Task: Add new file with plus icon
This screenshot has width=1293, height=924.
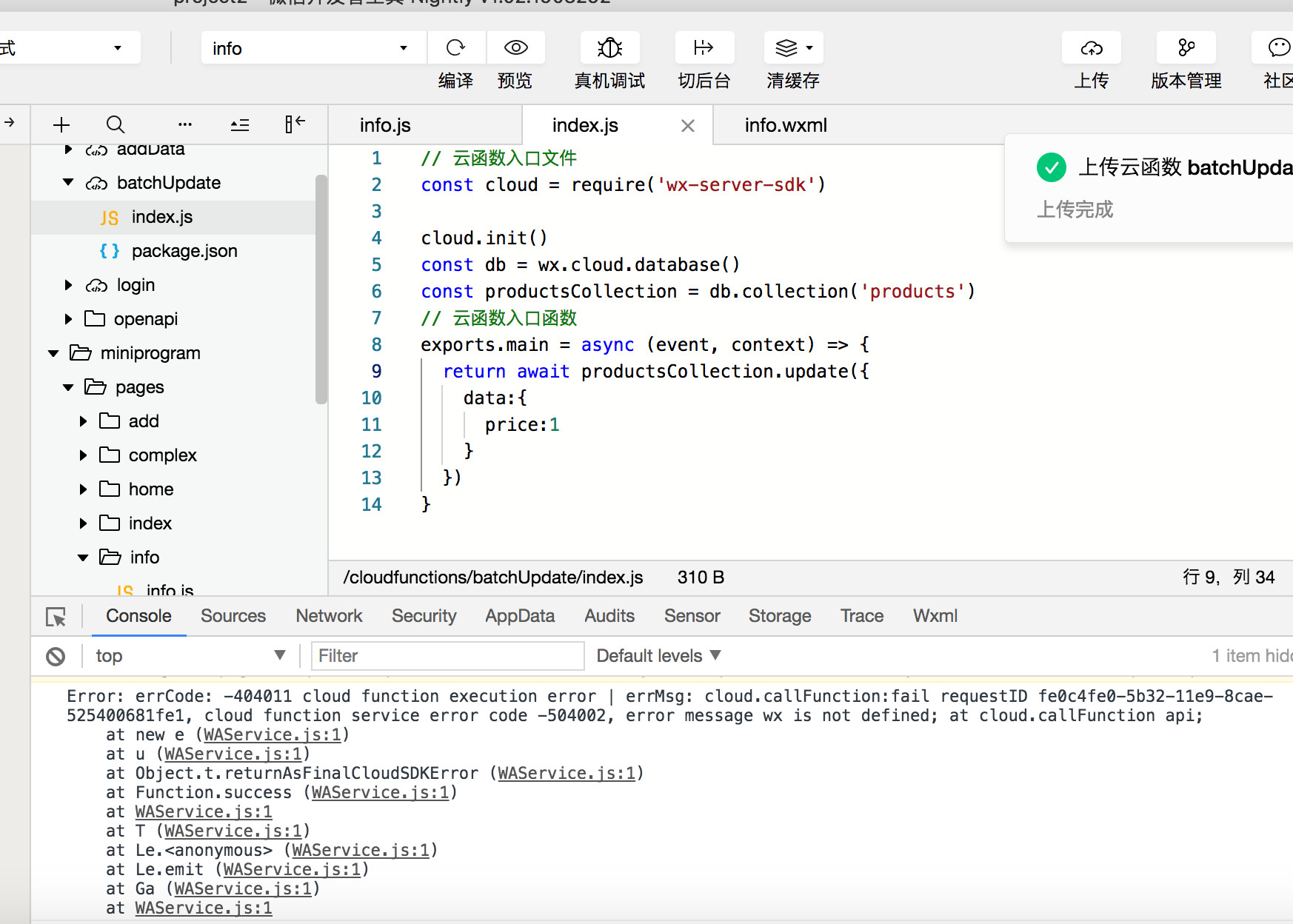Action: point(61,124)
